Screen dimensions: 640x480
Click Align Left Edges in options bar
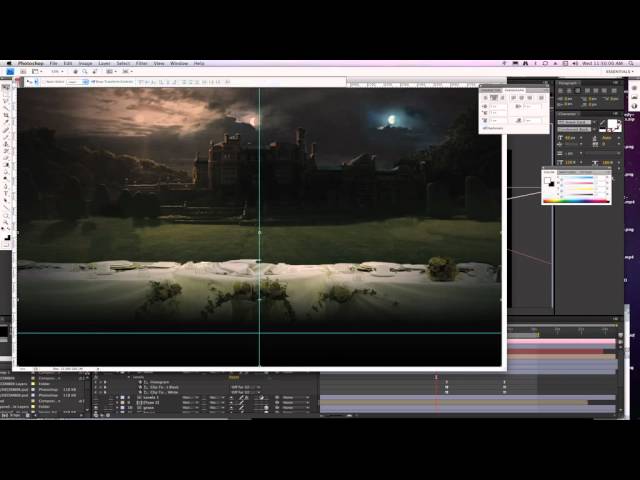(x=162, y=82)
